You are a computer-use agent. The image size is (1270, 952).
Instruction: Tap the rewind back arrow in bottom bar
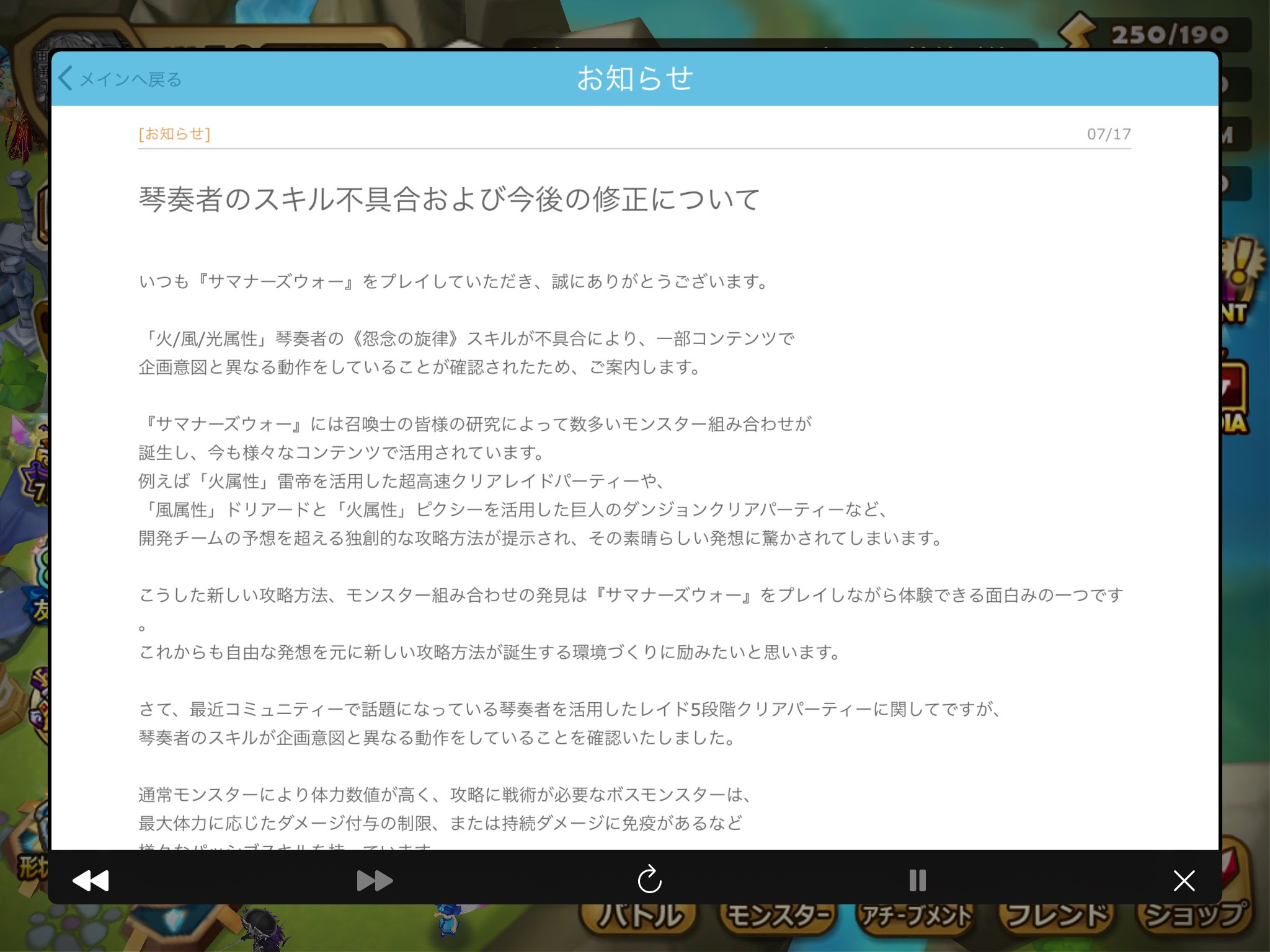pyautogui.click(x=91, y=880)
